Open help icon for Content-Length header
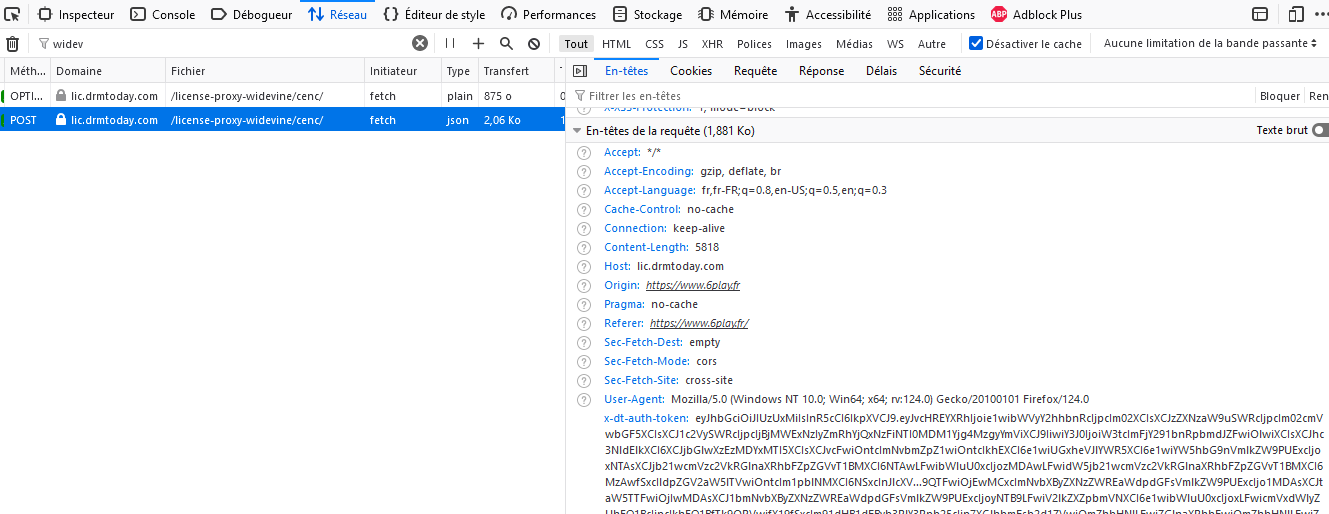The height and width of the screenshot is (514, 1329). coord(583,248)
